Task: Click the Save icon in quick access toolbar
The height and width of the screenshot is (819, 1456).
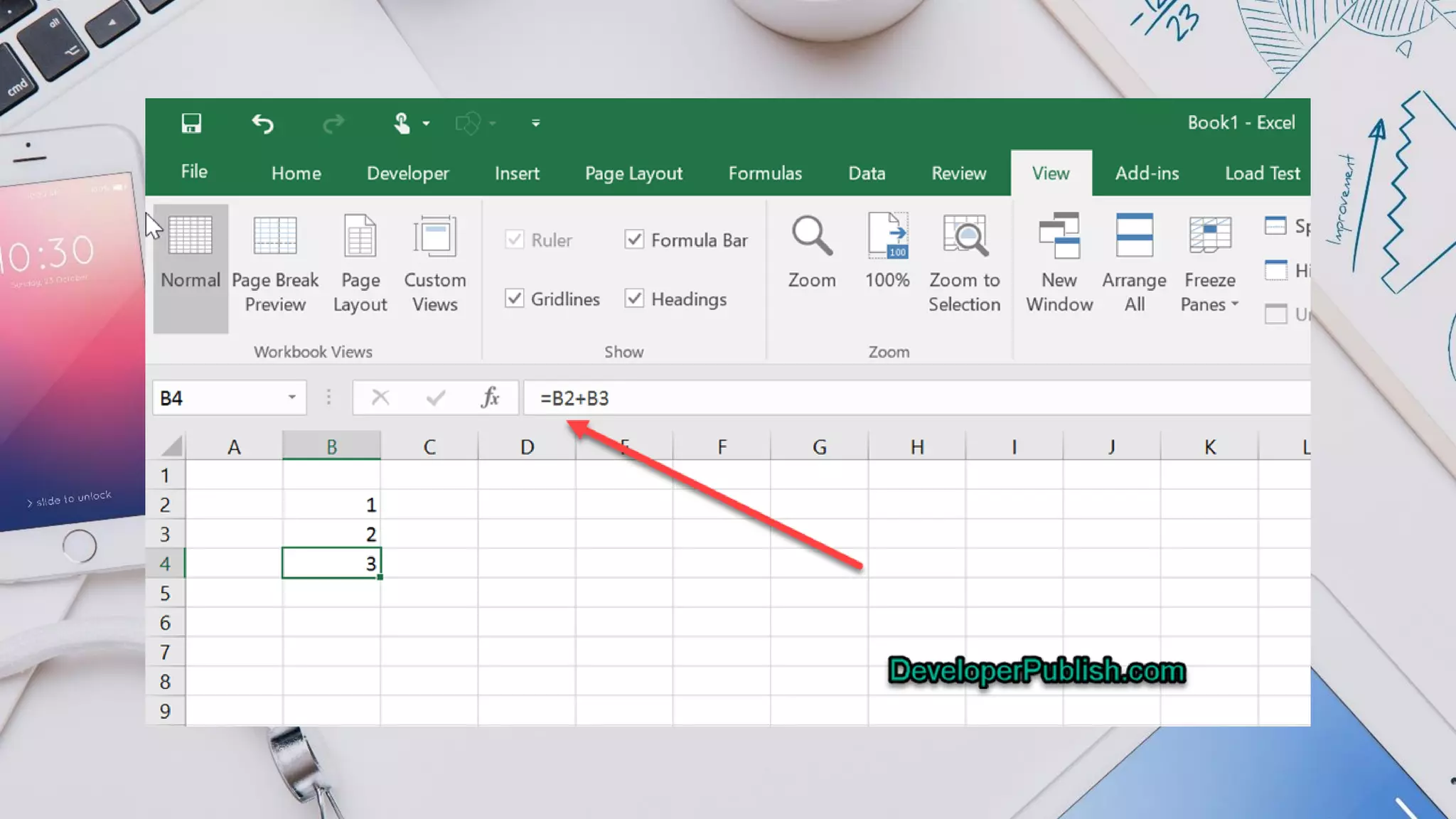Action: click(191, 124)
